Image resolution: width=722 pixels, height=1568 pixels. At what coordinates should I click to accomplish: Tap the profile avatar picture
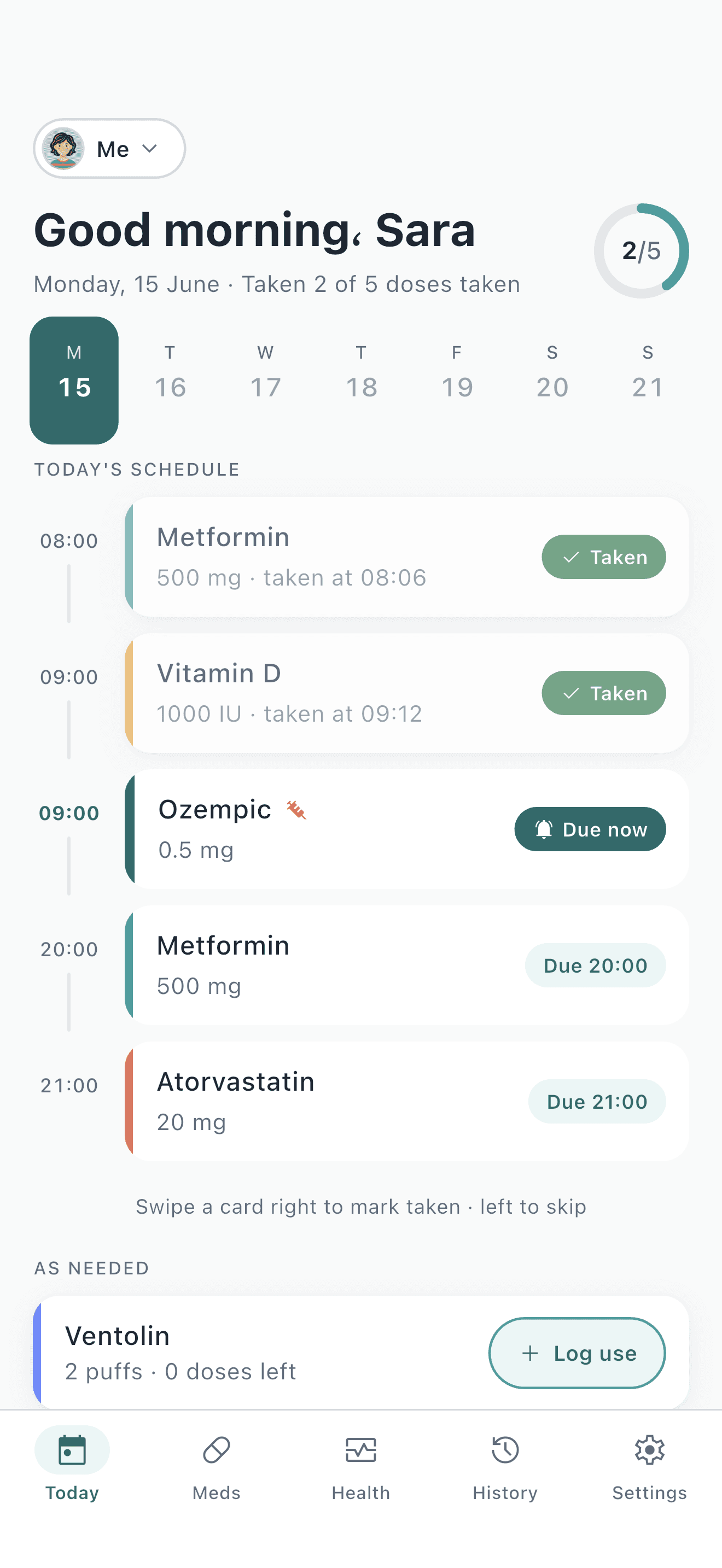[x=63, y=149]
